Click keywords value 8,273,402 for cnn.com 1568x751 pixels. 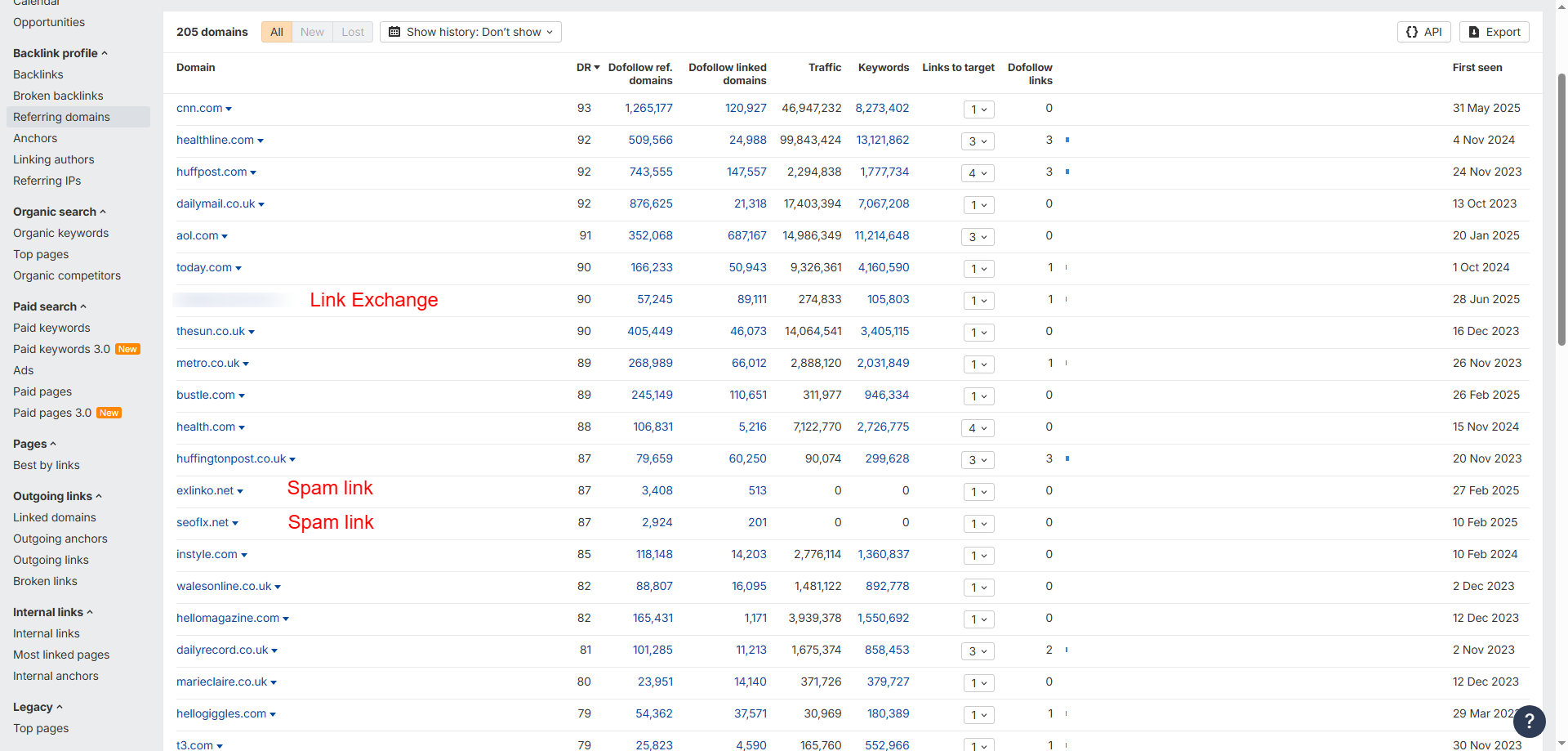point(882,108)
